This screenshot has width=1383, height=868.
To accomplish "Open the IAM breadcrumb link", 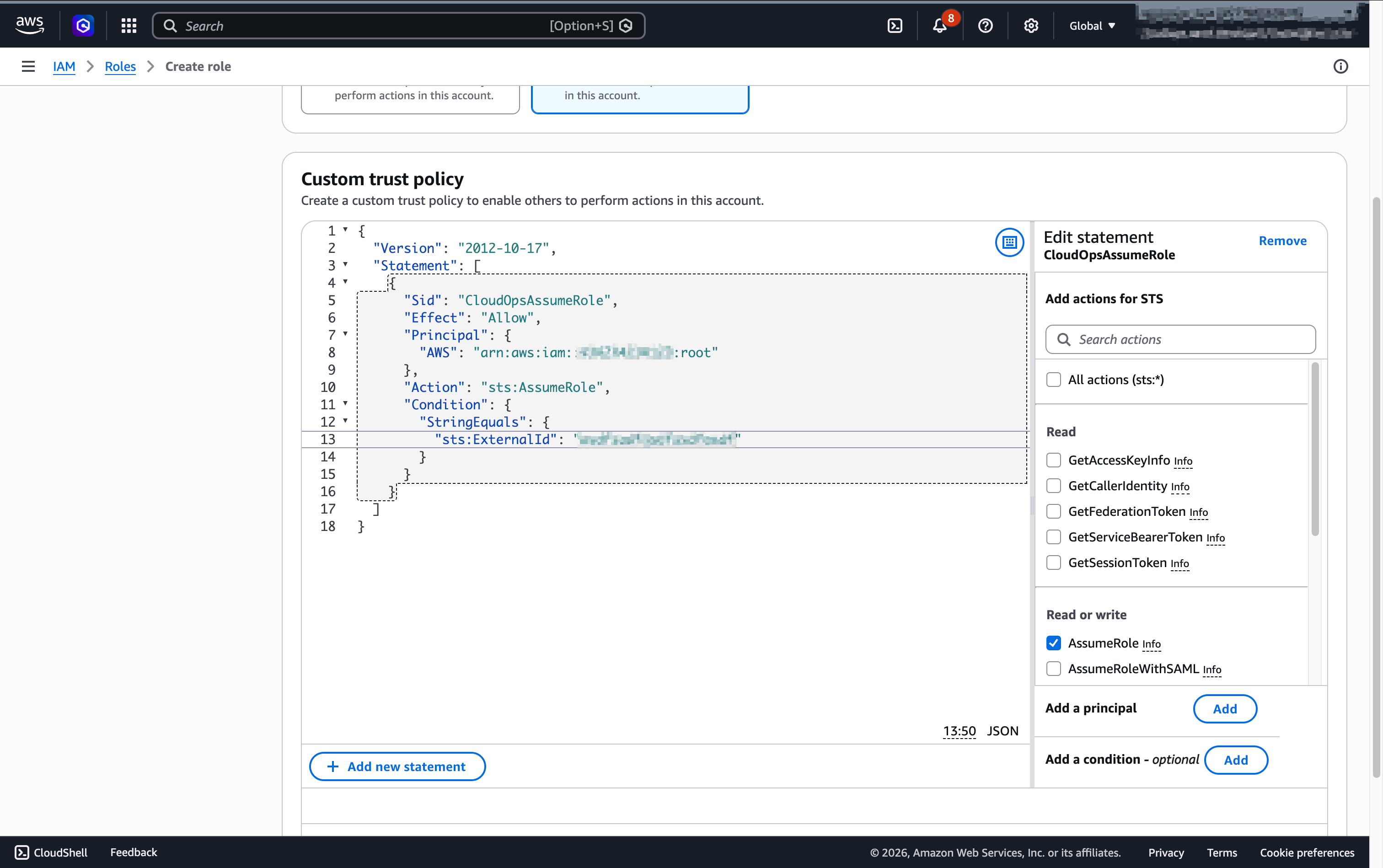I will click(x=64, y=67).
